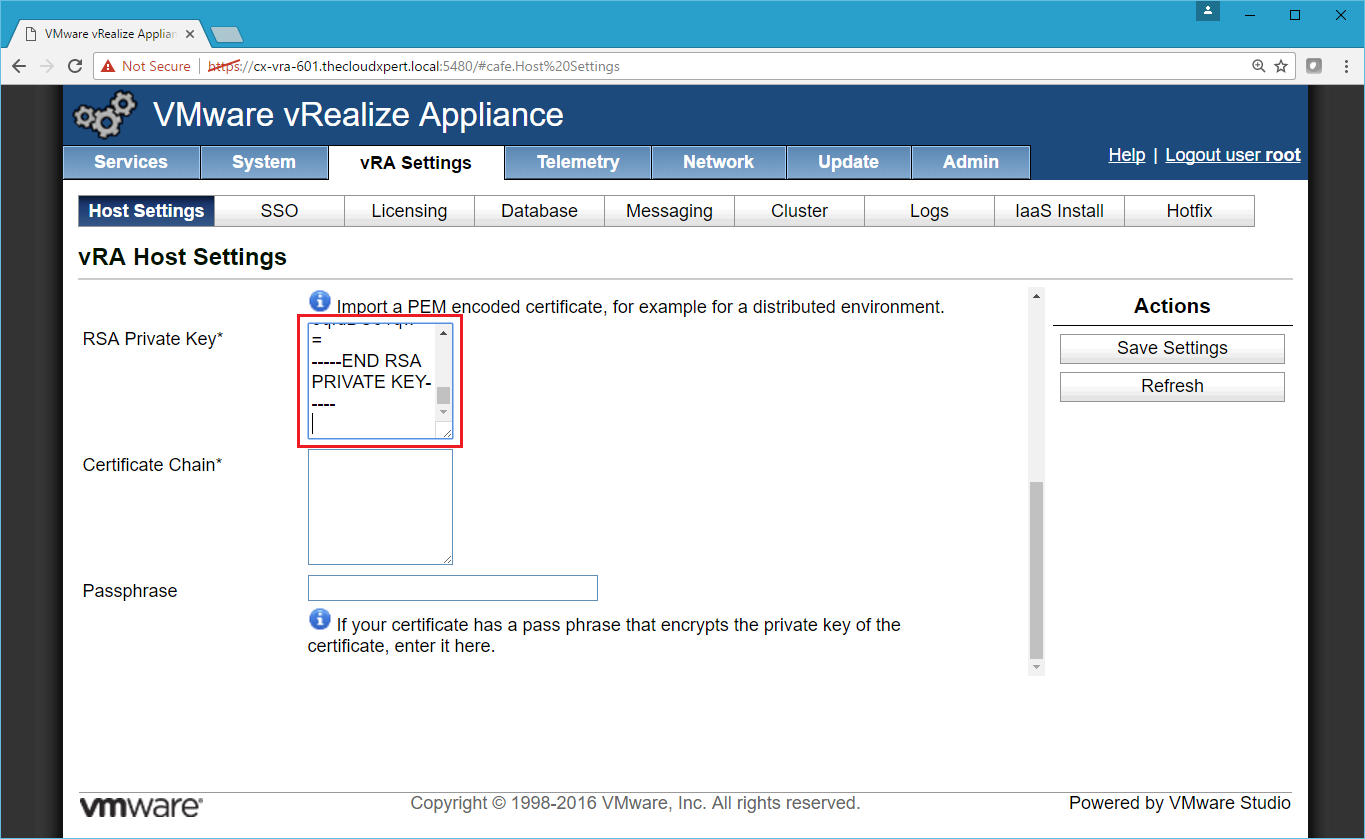Viewport: 1365px width, 839px height.
Task: Open the Telemetry tab
Action: (x=577, y=162)
